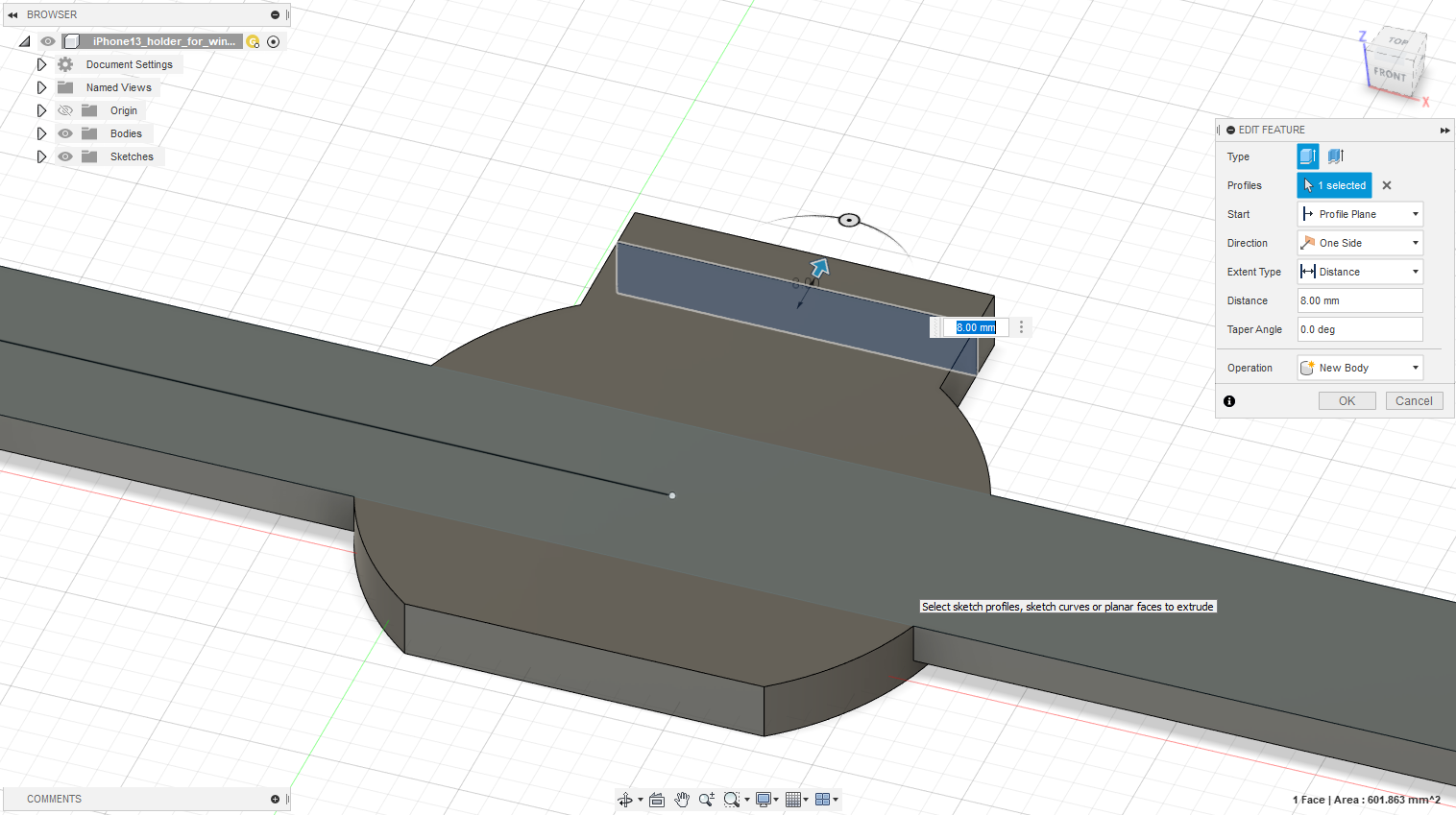Screen dimensions: 1456x815
Task: Select the Origin tree item
Action: [x=124, y=110]
